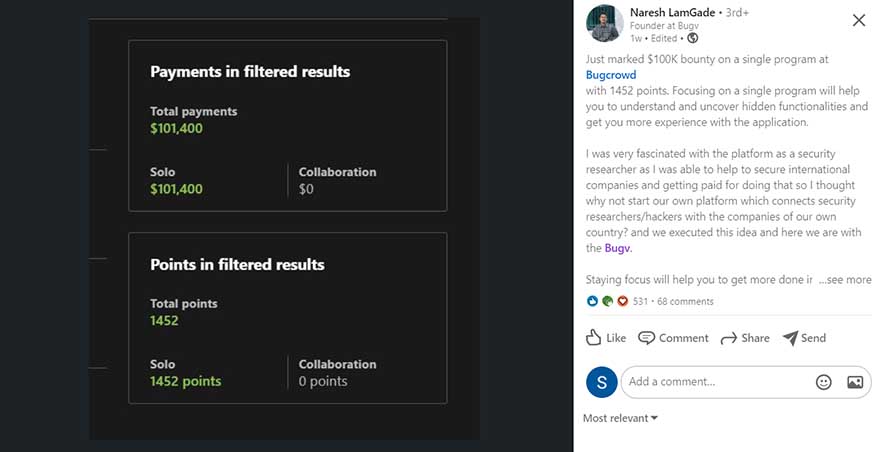The height and width of the screenshot is (452, 884).
Task: Click the globe visibility icon
Action: (692, 38)
